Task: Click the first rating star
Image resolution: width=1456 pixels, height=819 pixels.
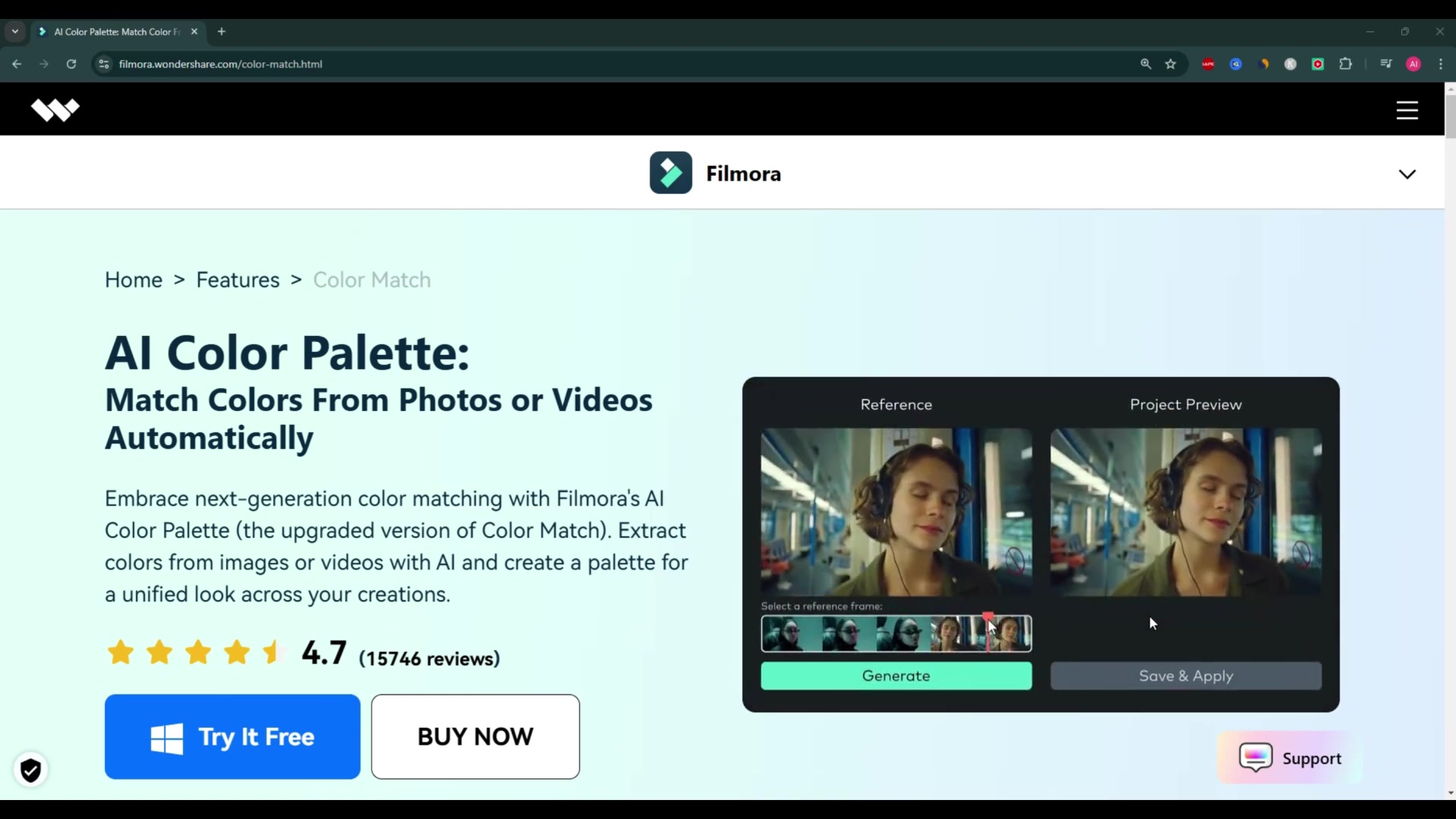Action: 121,652
